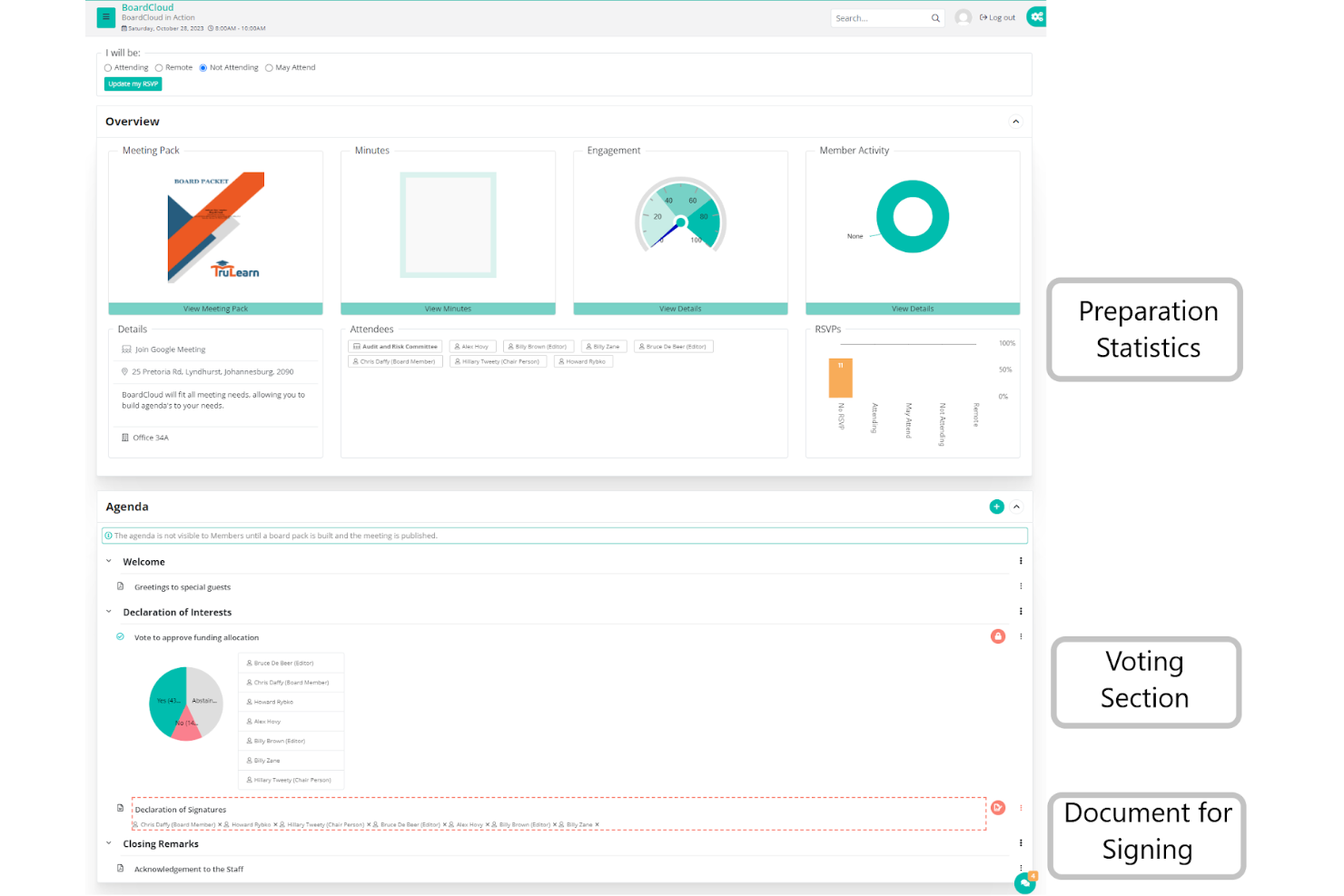Open the Join Google Meeting link
This screenshot has width=1344, height=896.
170,349
